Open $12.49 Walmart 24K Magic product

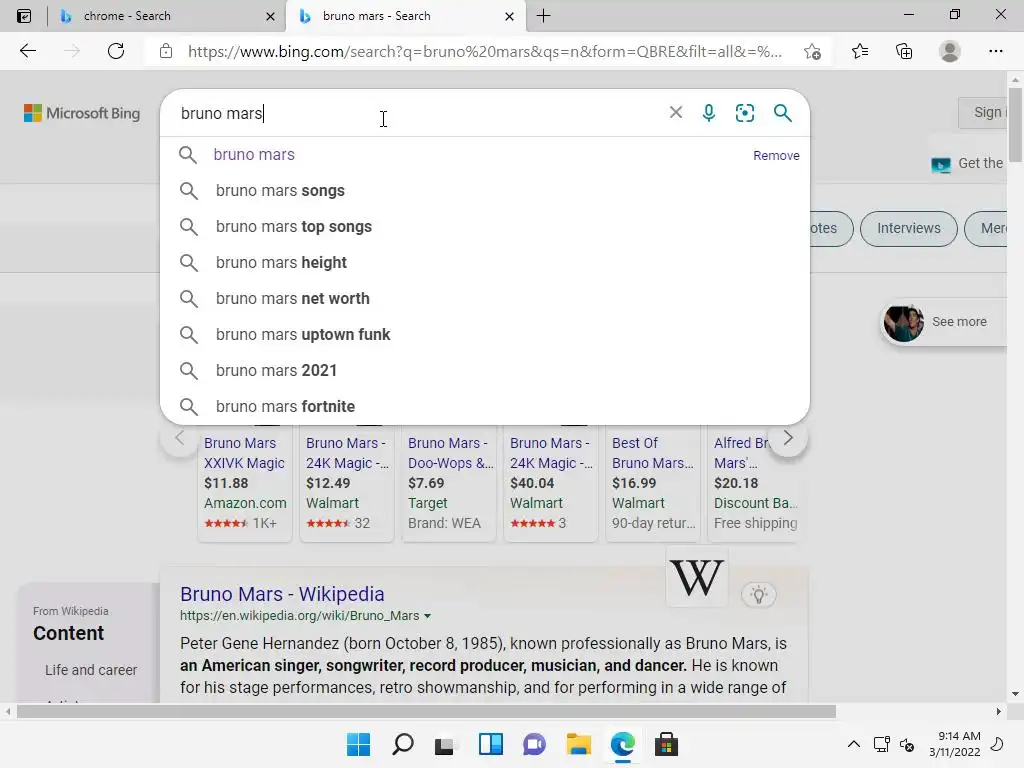[347, 483]
